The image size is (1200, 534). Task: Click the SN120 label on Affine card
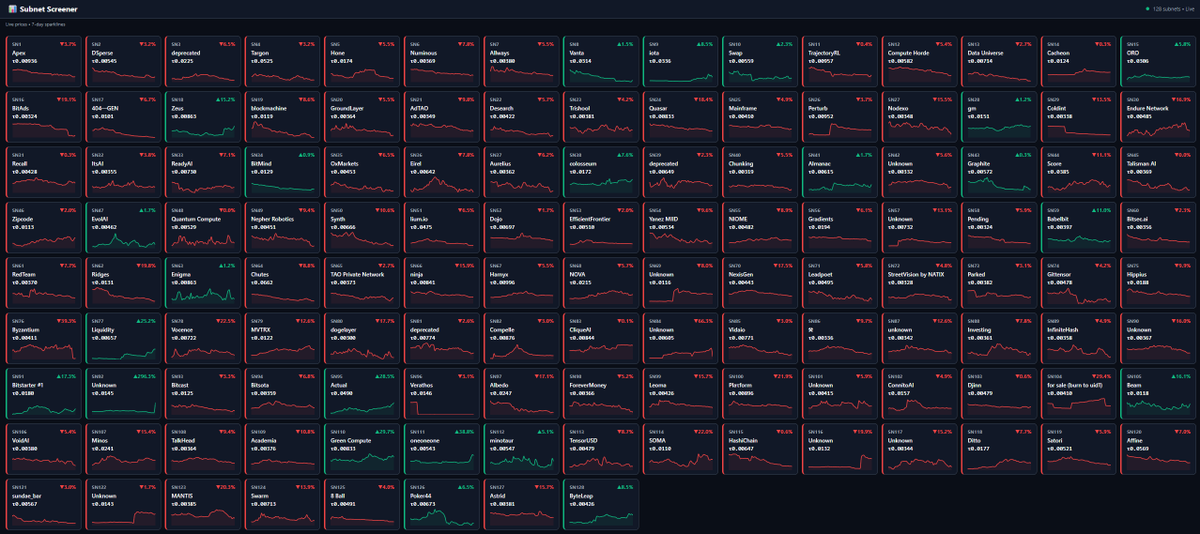[1132, 430]
